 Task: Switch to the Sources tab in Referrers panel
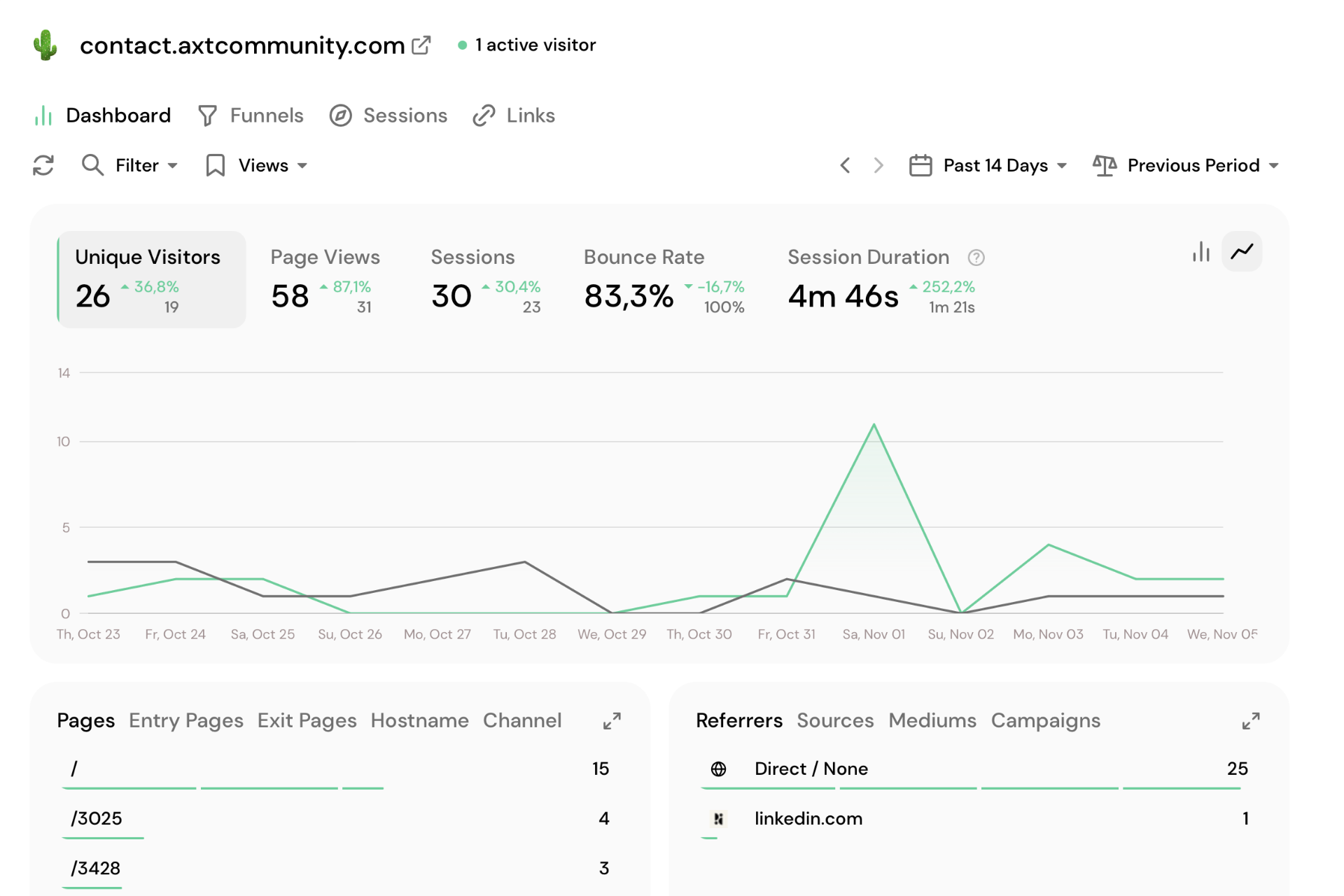pyautogui.click(x=835, y=720)
